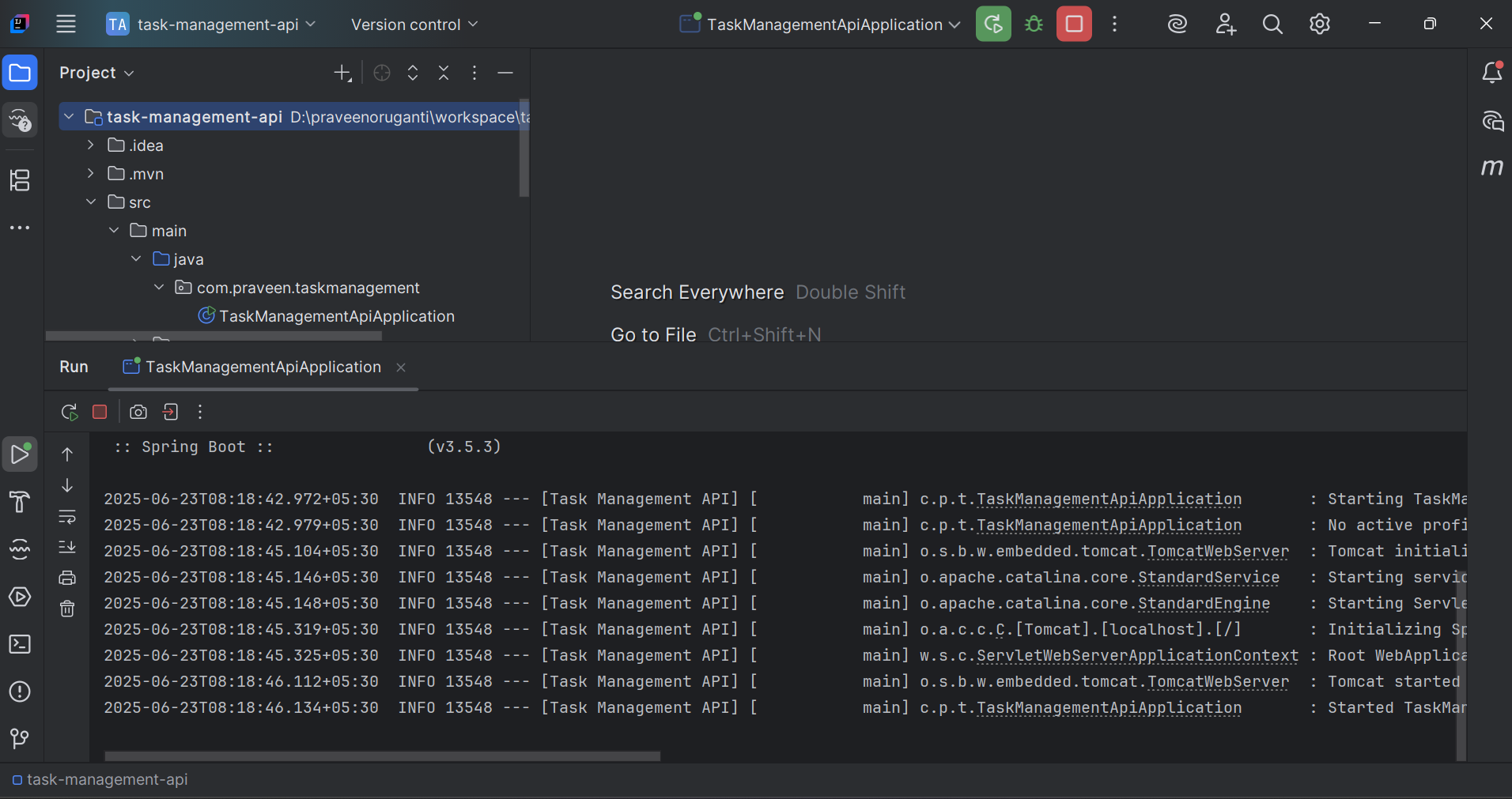Open Project view mode dropdown
The width and height of the screenshot is (1512, 799).
pos(96,73)
